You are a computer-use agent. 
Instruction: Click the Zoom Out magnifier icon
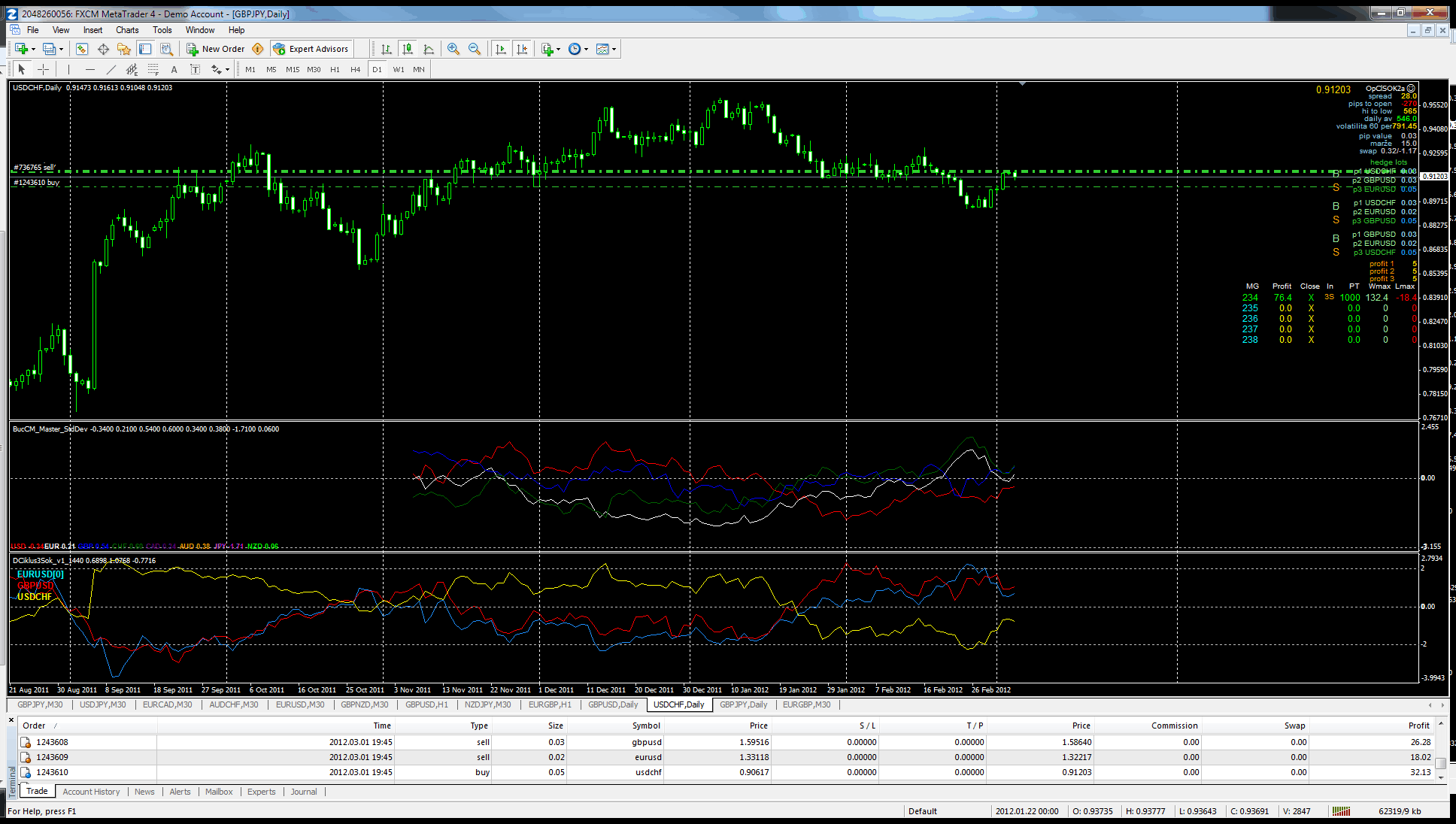pos(475,49)
